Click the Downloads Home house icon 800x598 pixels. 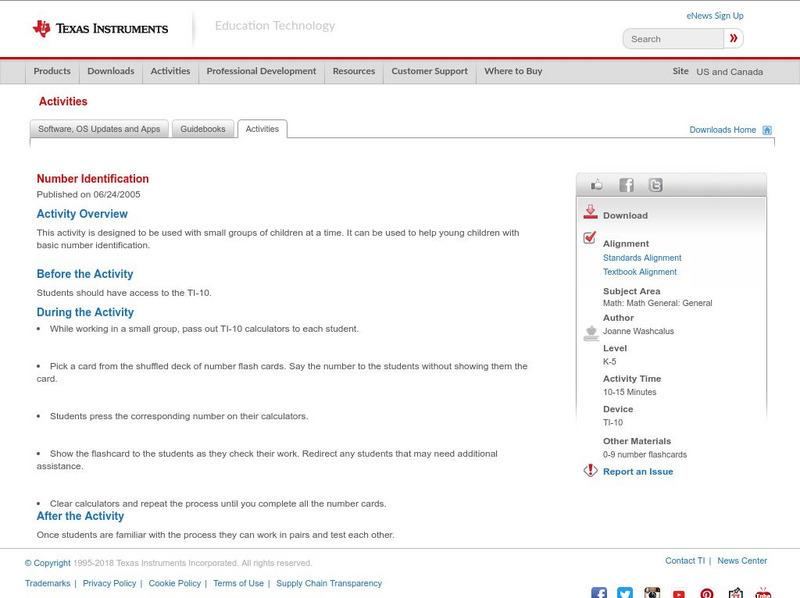tap(767, 130)
